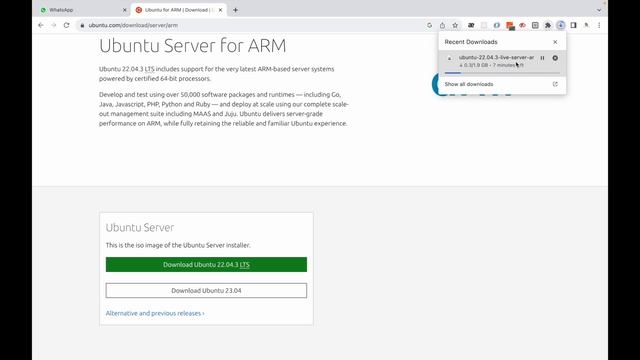This screenshot has width=640, height=360.
Task: Click the pin-like icon right of side panel
Action: 587,25
